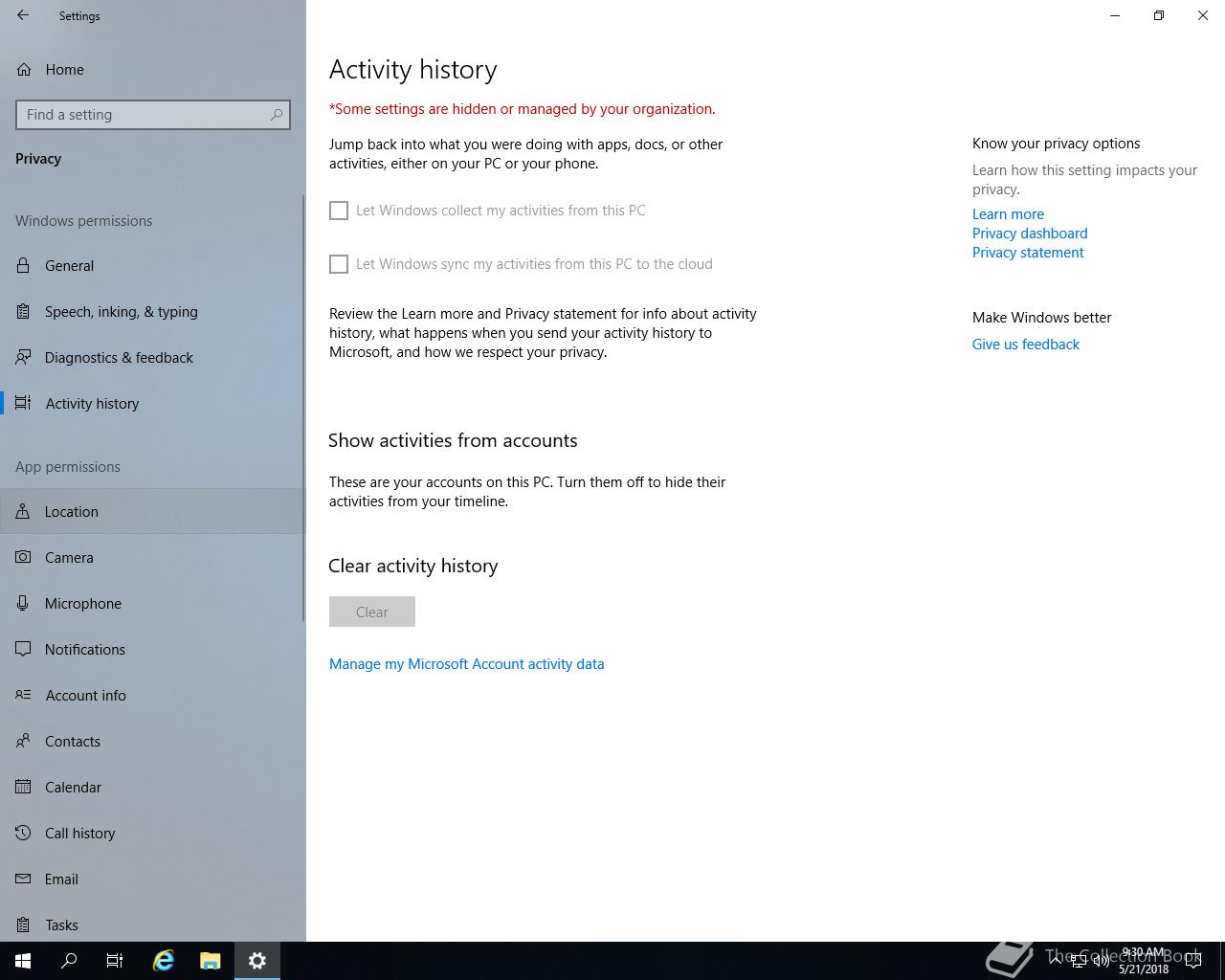Click the clipboard icon beside Speech, inking
The width and height of the screenshot is (1225, 980).
click(24, 311)
